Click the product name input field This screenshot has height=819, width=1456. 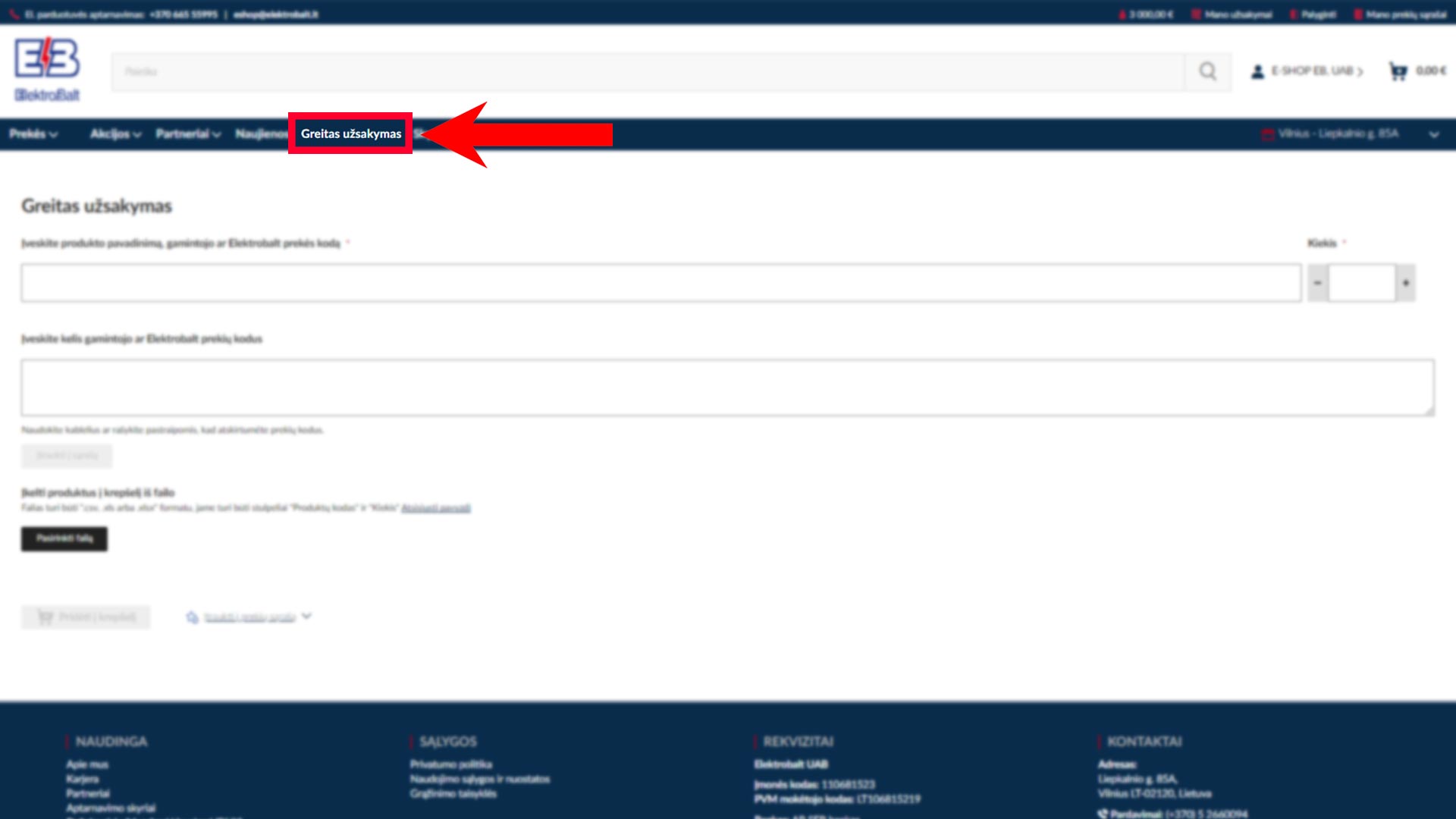[x=661, y=283]
